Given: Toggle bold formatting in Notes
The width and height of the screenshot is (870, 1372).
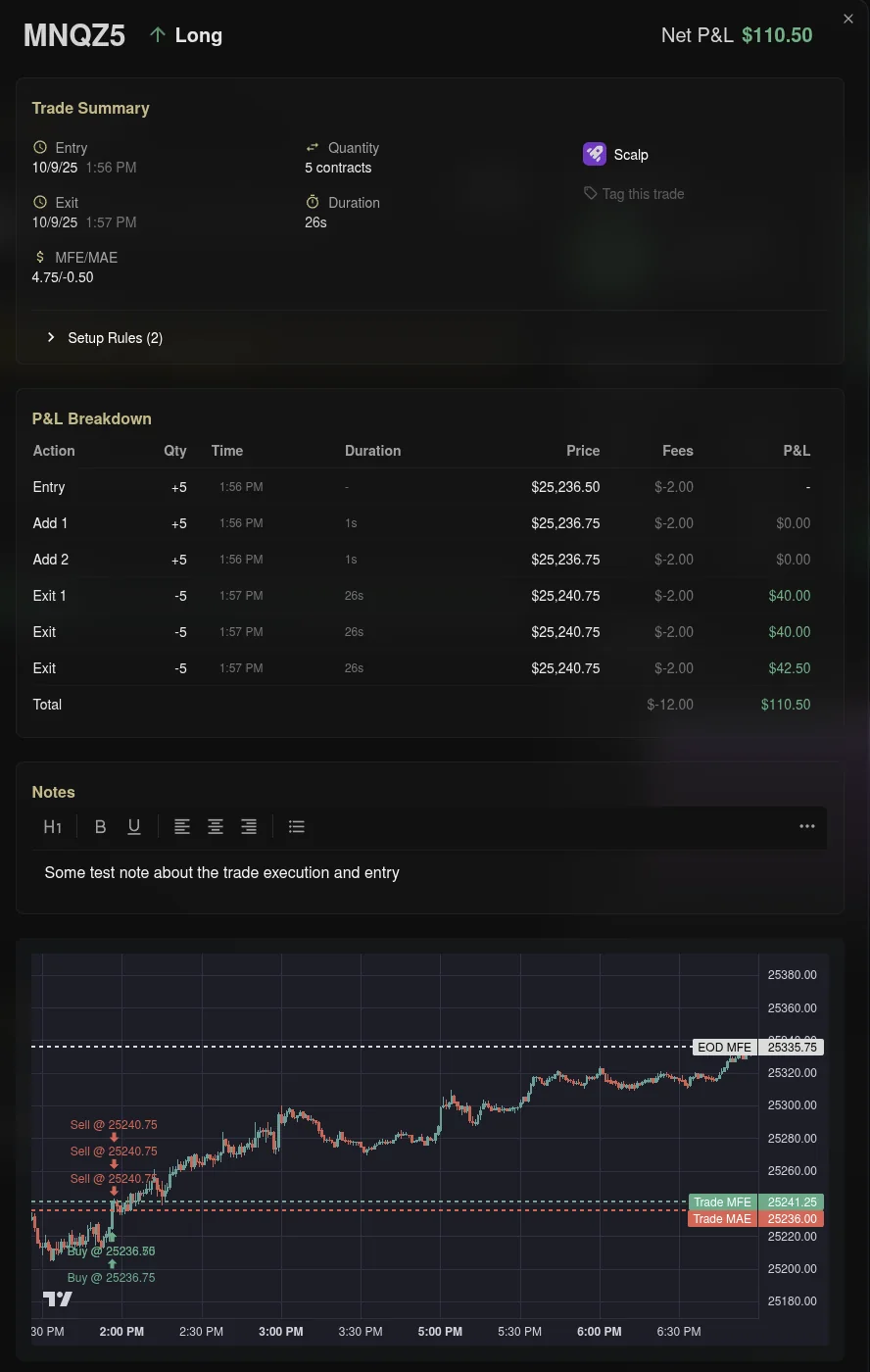Looking at the screenshot, I should [100, 827].
